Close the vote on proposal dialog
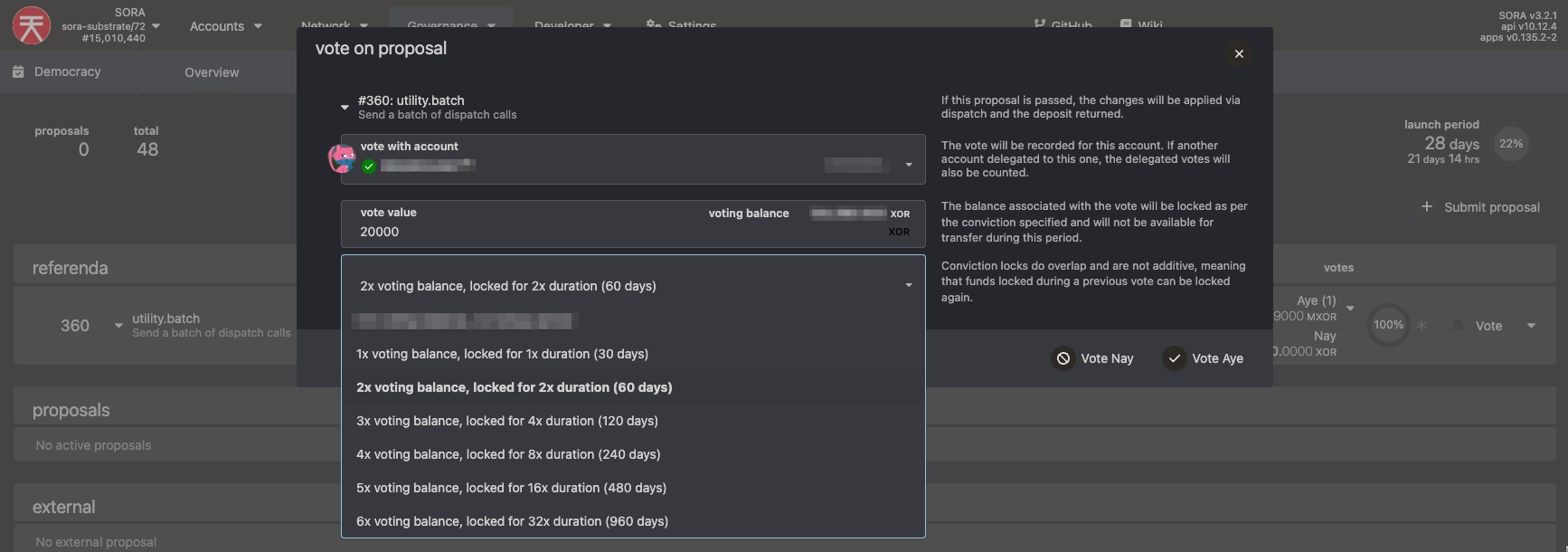 (x=1239, y=53)
